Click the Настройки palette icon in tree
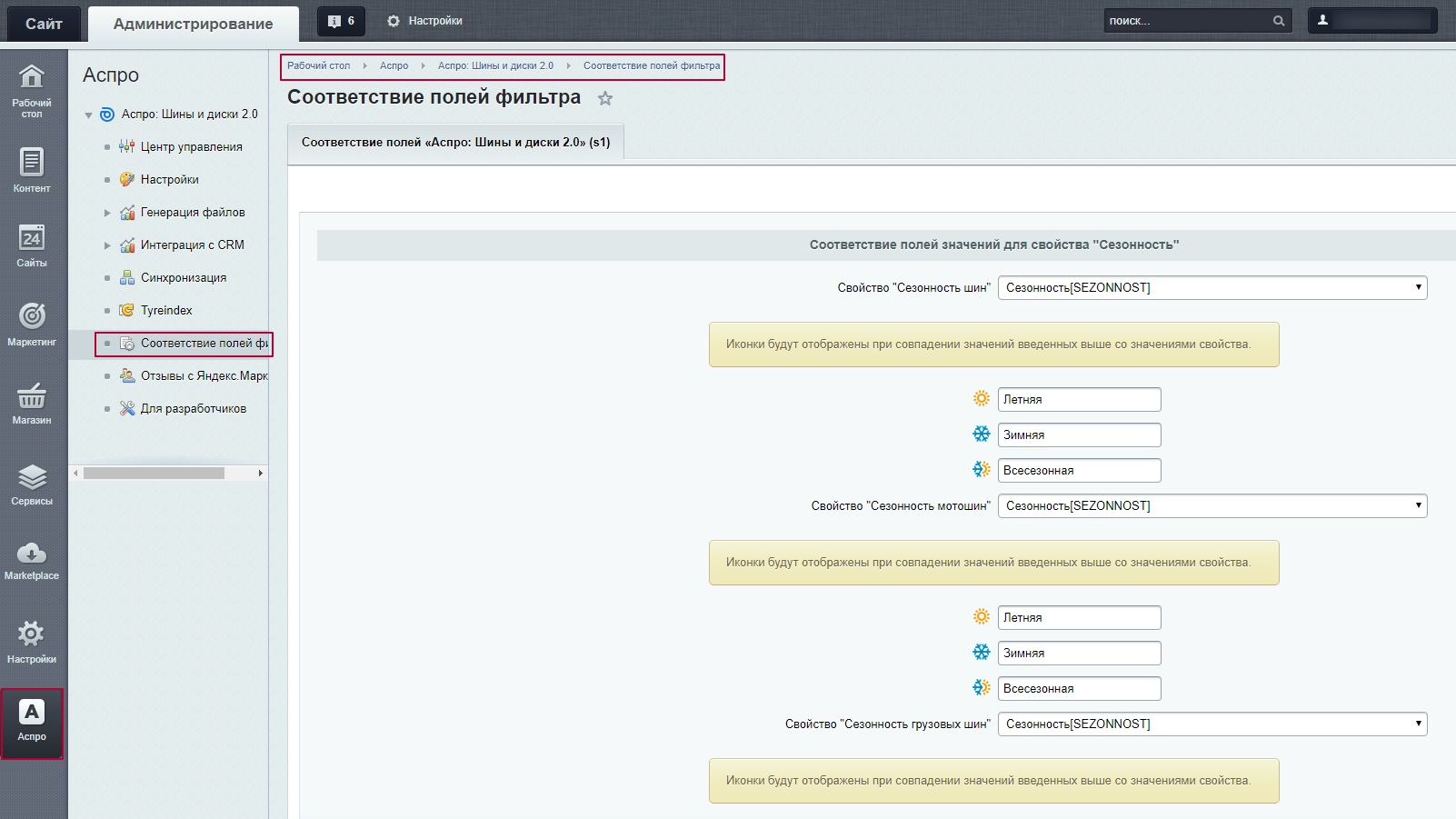1456x819 pixels. point(127,179)
